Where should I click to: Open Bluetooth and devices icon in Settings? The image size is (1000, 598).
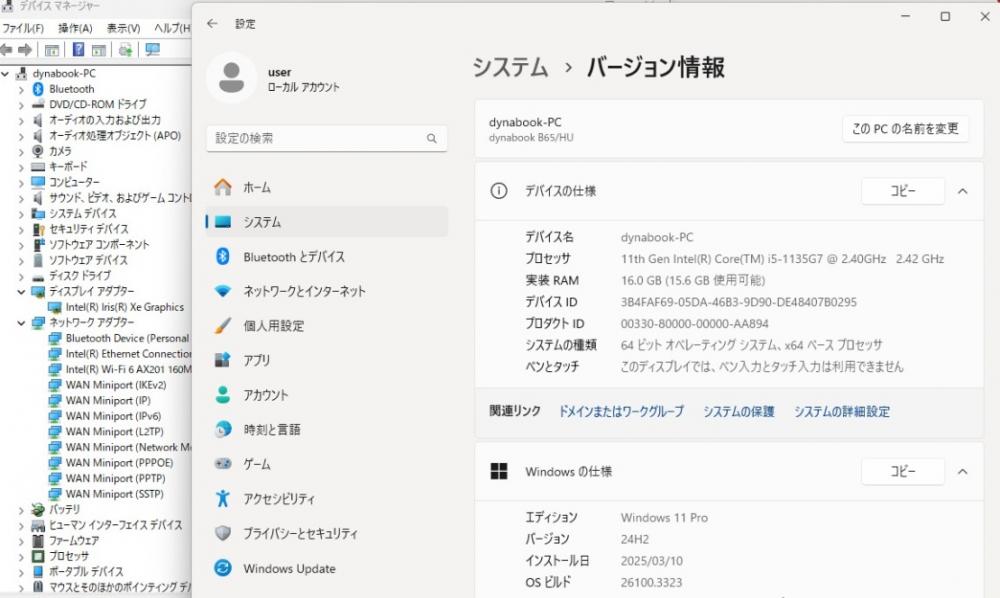tap(223, 256)
